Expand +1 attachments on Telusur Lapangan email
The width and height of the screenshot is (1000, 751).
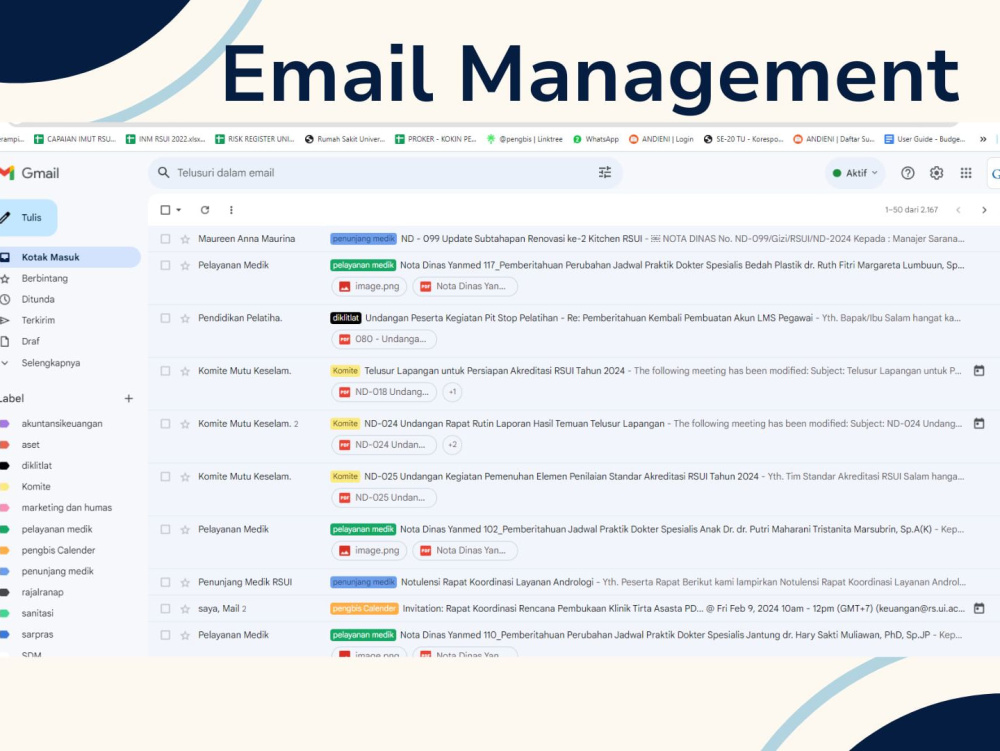452,392
